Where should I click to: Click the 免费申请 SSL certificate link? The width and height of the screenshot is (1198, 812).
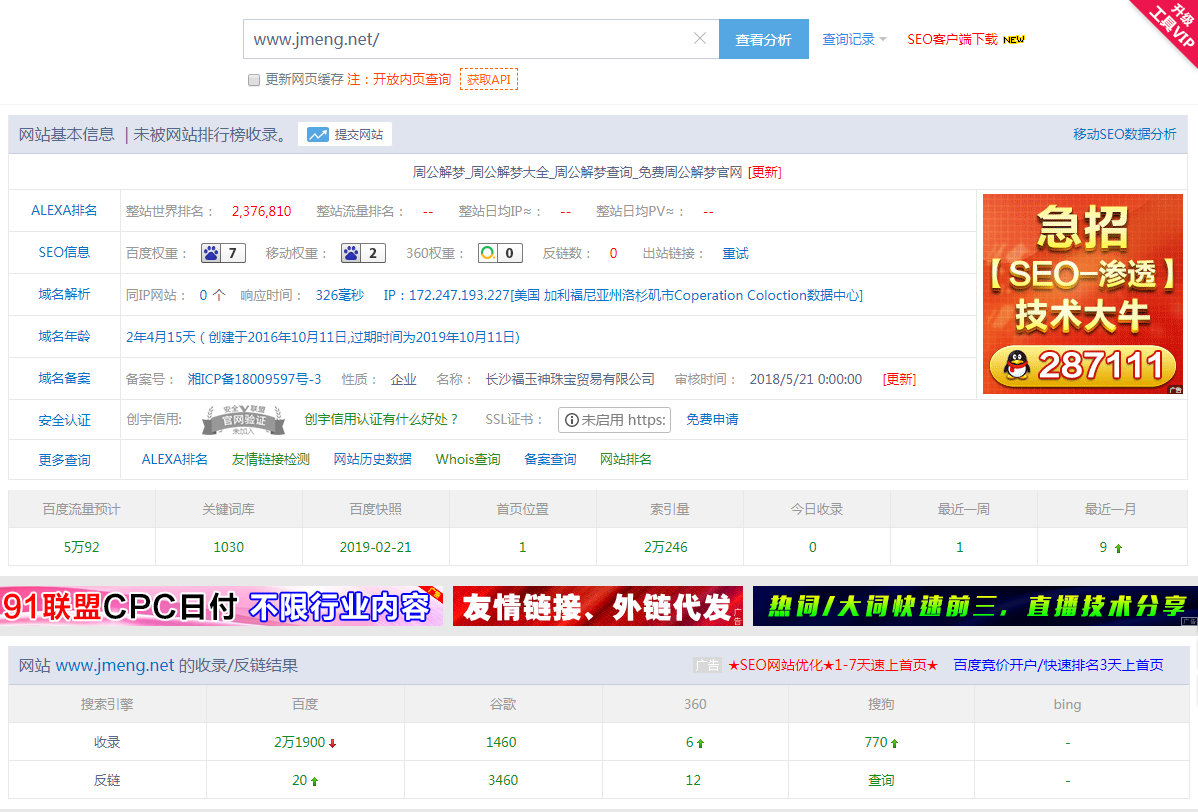[712, 420]
